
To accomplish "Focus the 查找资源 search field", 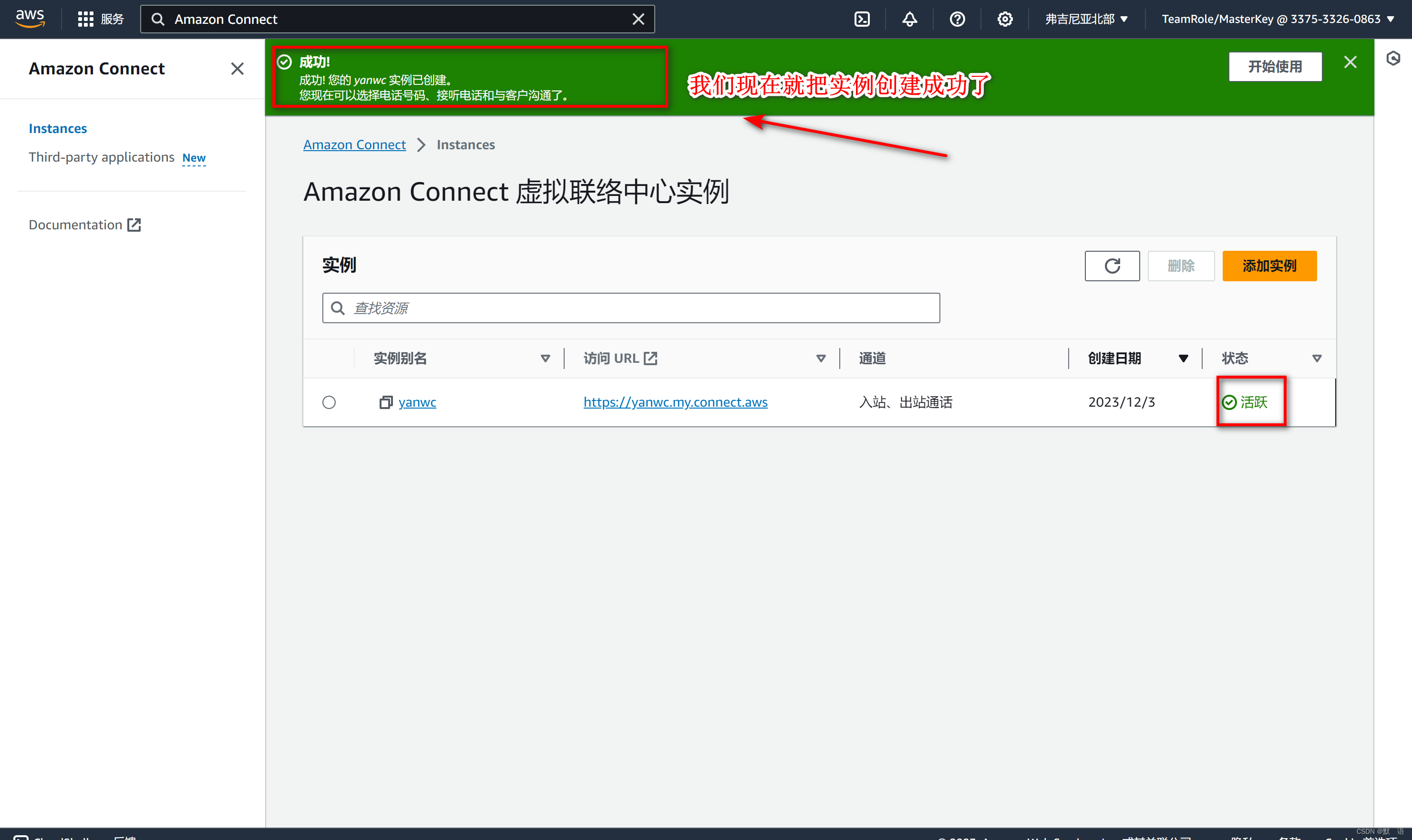I will (631, 308).
